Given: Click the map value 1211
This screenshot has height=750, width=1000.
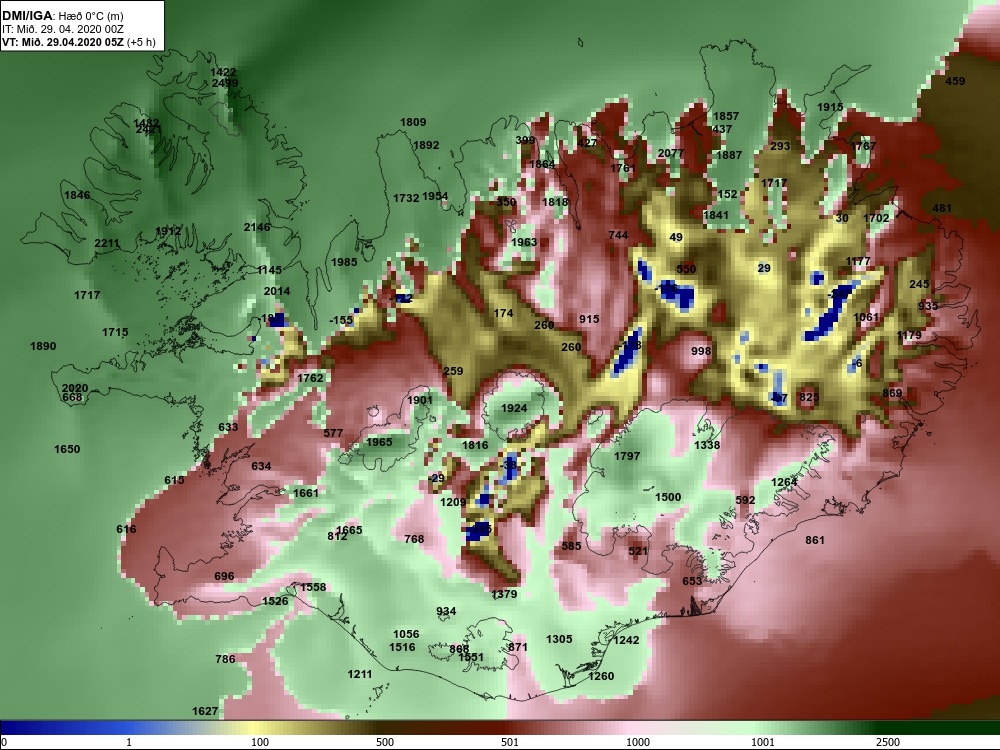Looking at the screenshot, I should tap(360, 674).
